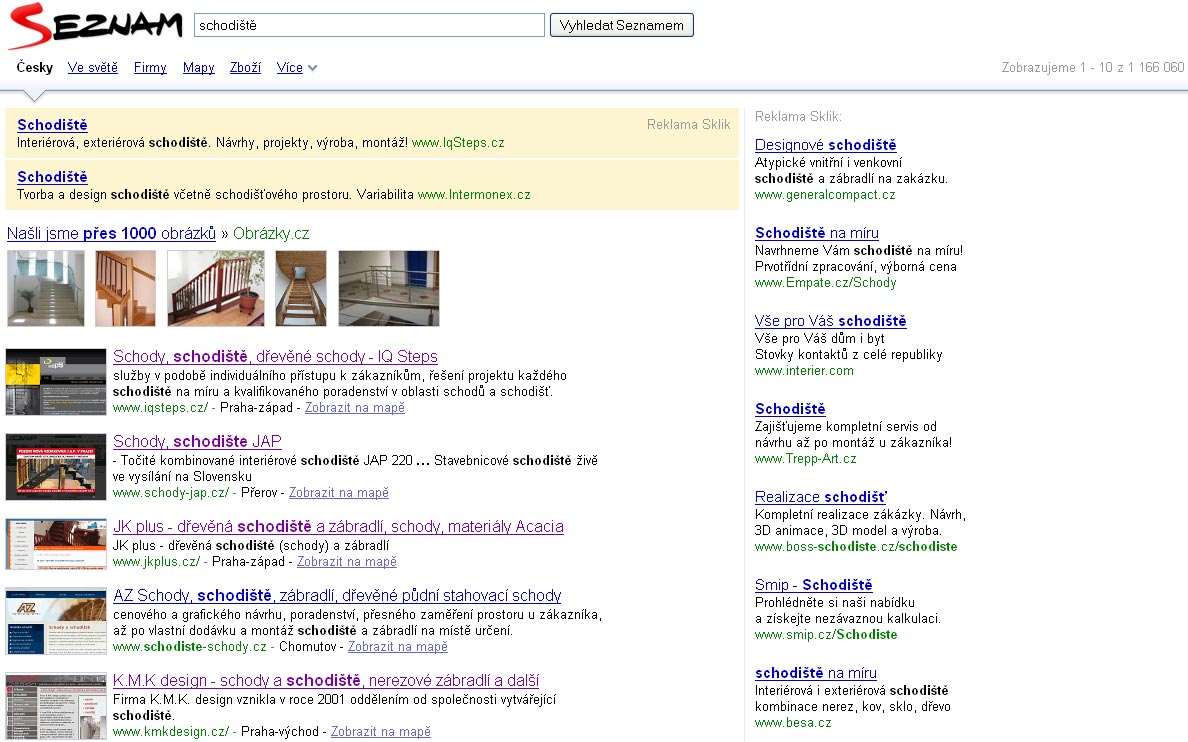Open the "JK plus - dřevěná schodiště" result
Screen dimensions: 1188x742
point(338,526)
